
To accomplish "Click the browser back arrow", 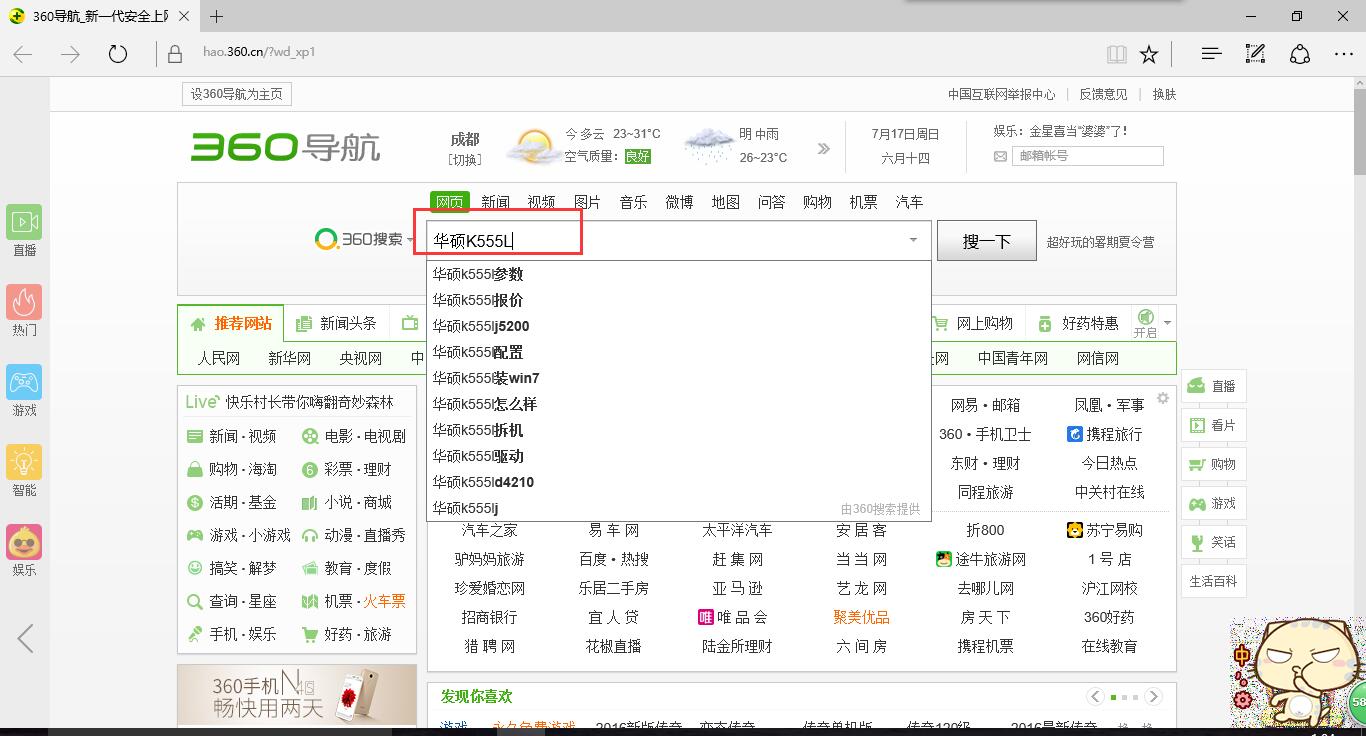I will tap(23, 54).
